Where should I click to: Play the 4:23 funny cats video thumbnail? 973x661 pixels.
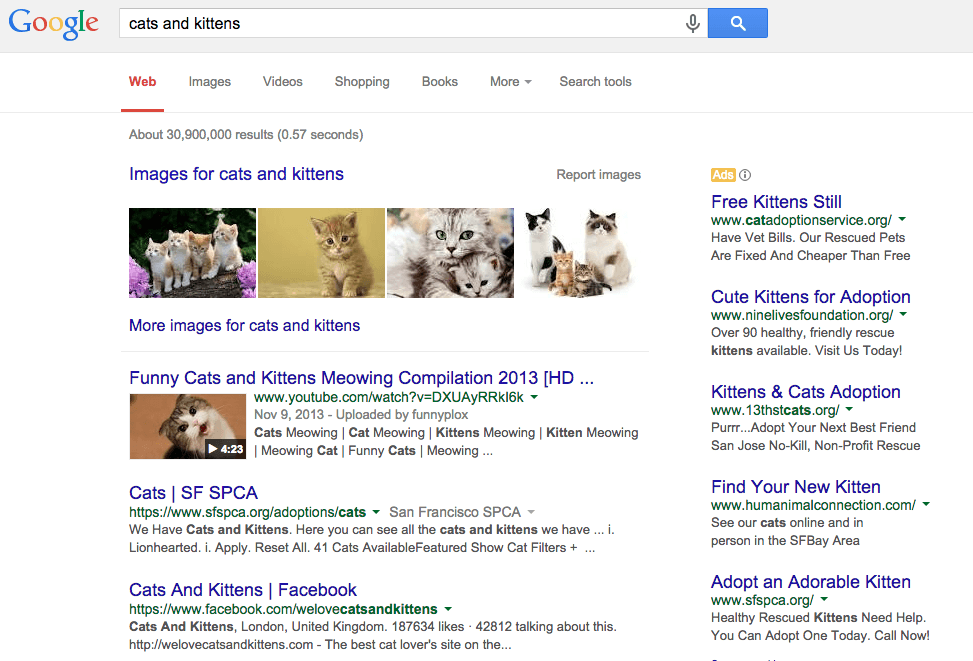188,426
